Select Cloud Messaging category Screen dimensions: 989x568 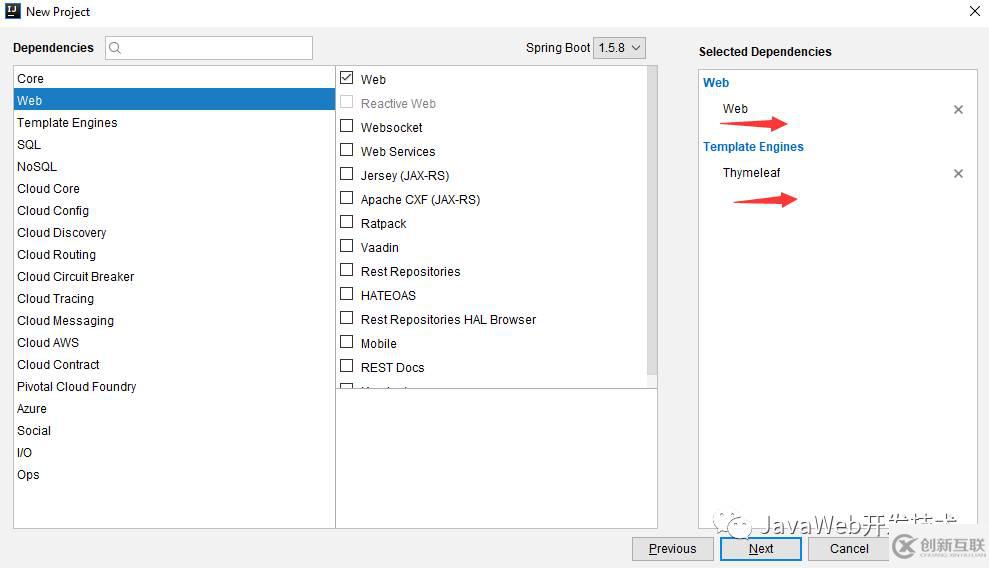[174, 321]
